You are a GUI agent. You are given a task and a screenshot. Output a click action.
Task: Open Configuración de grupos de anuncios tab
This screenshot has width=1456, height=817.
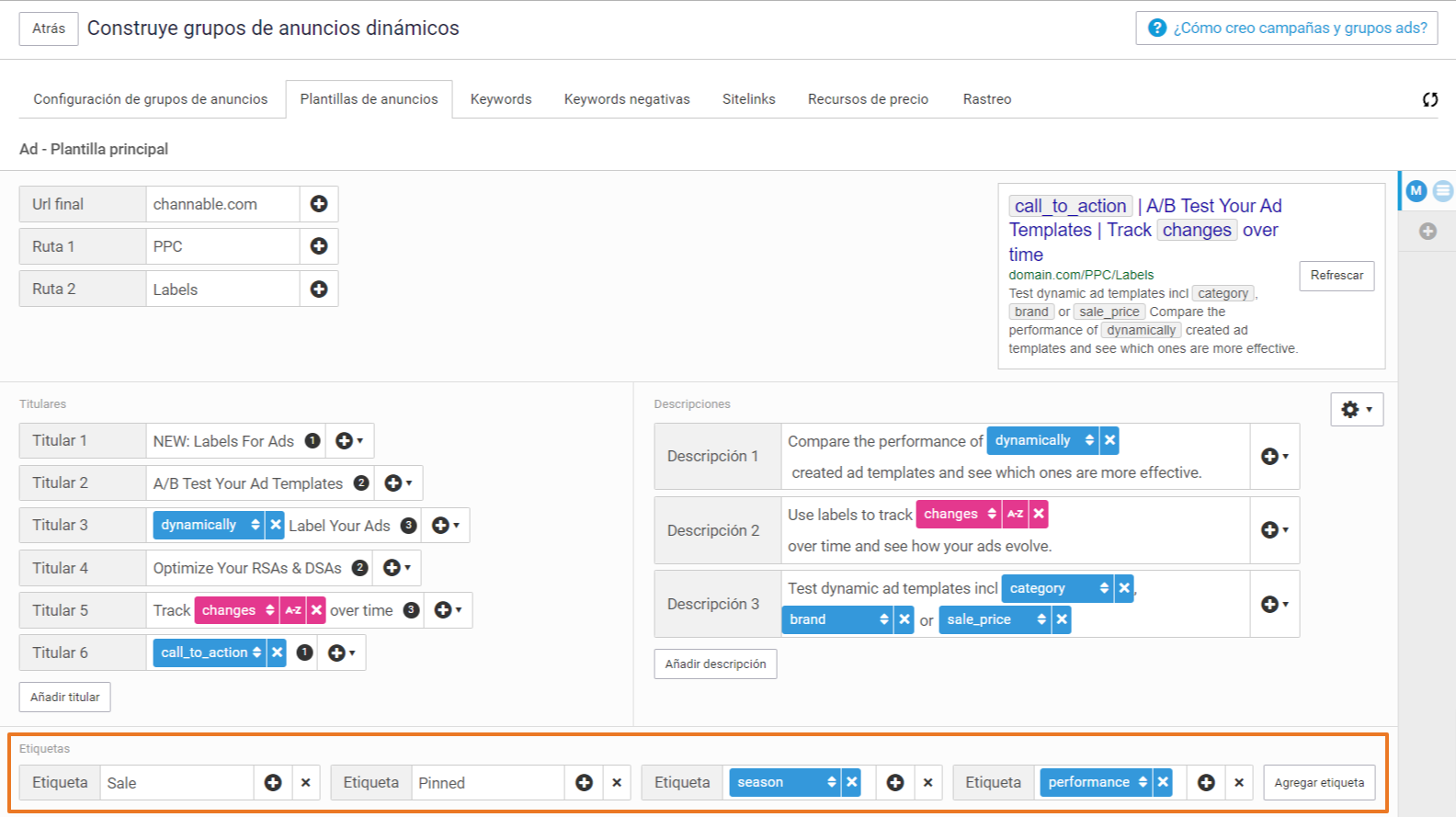[151, 99]
